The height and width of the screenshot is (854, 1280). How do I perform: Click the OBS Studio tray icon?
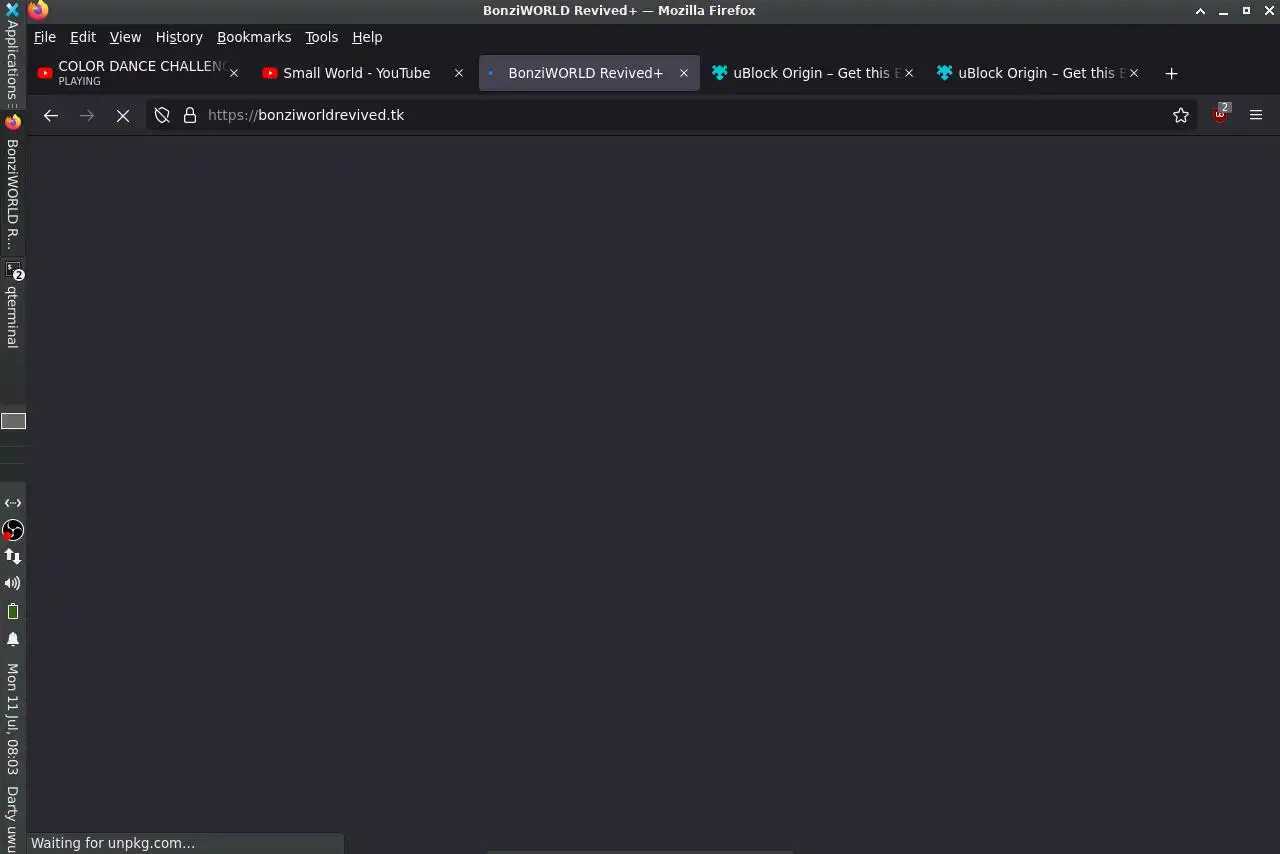(x=13, y=530)
